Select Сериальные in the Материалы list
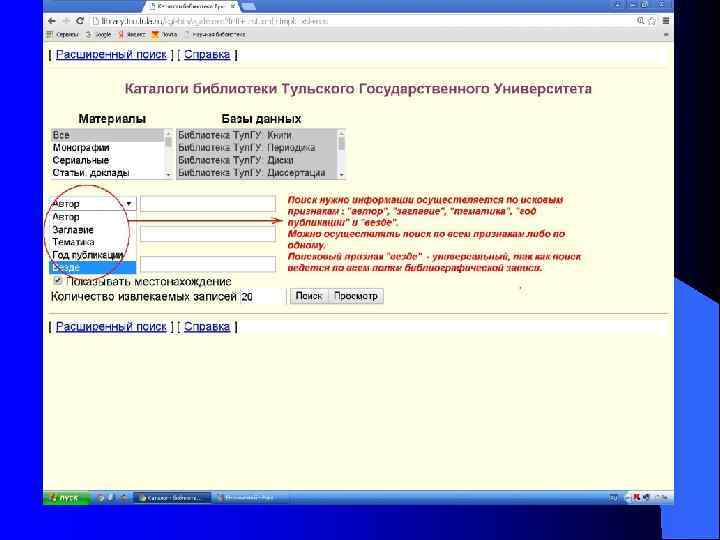 point(107,160)
